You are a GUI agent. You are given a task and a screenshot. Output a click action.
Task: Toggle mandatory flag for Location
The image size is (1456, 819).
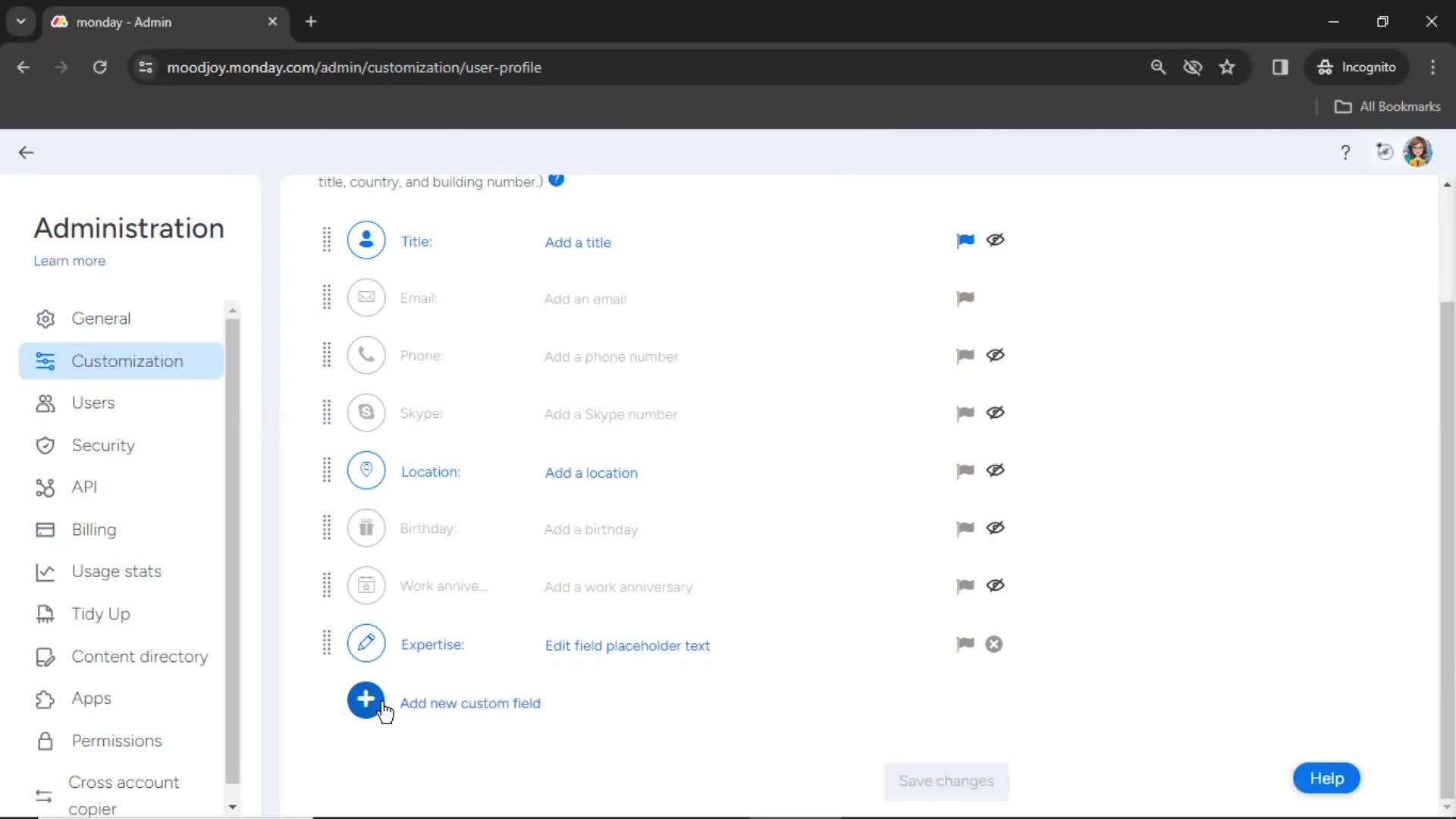965,471
